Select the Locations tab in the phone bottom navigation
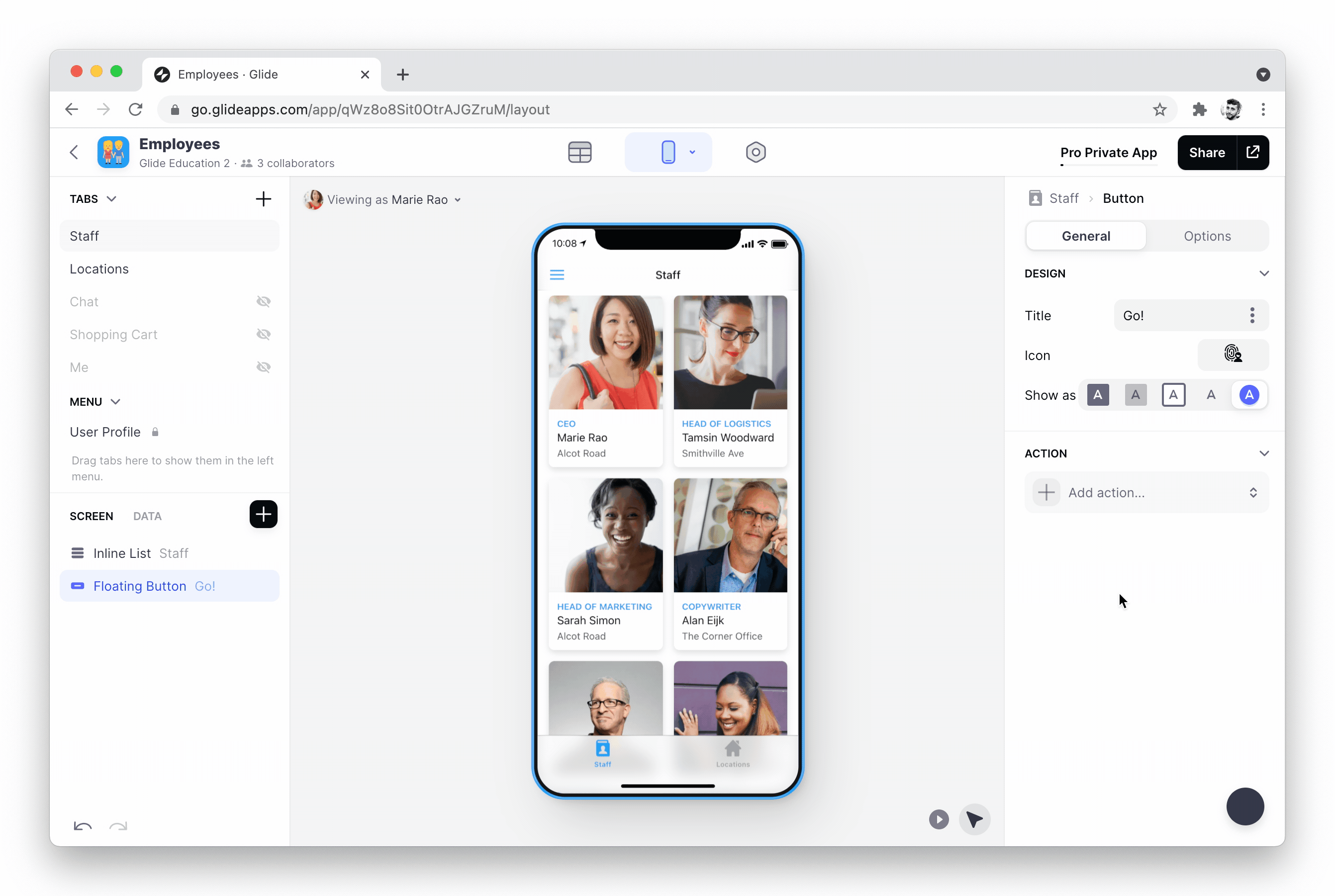The image size is (1335, 896). pyautogui.click(x=733, y=754)
